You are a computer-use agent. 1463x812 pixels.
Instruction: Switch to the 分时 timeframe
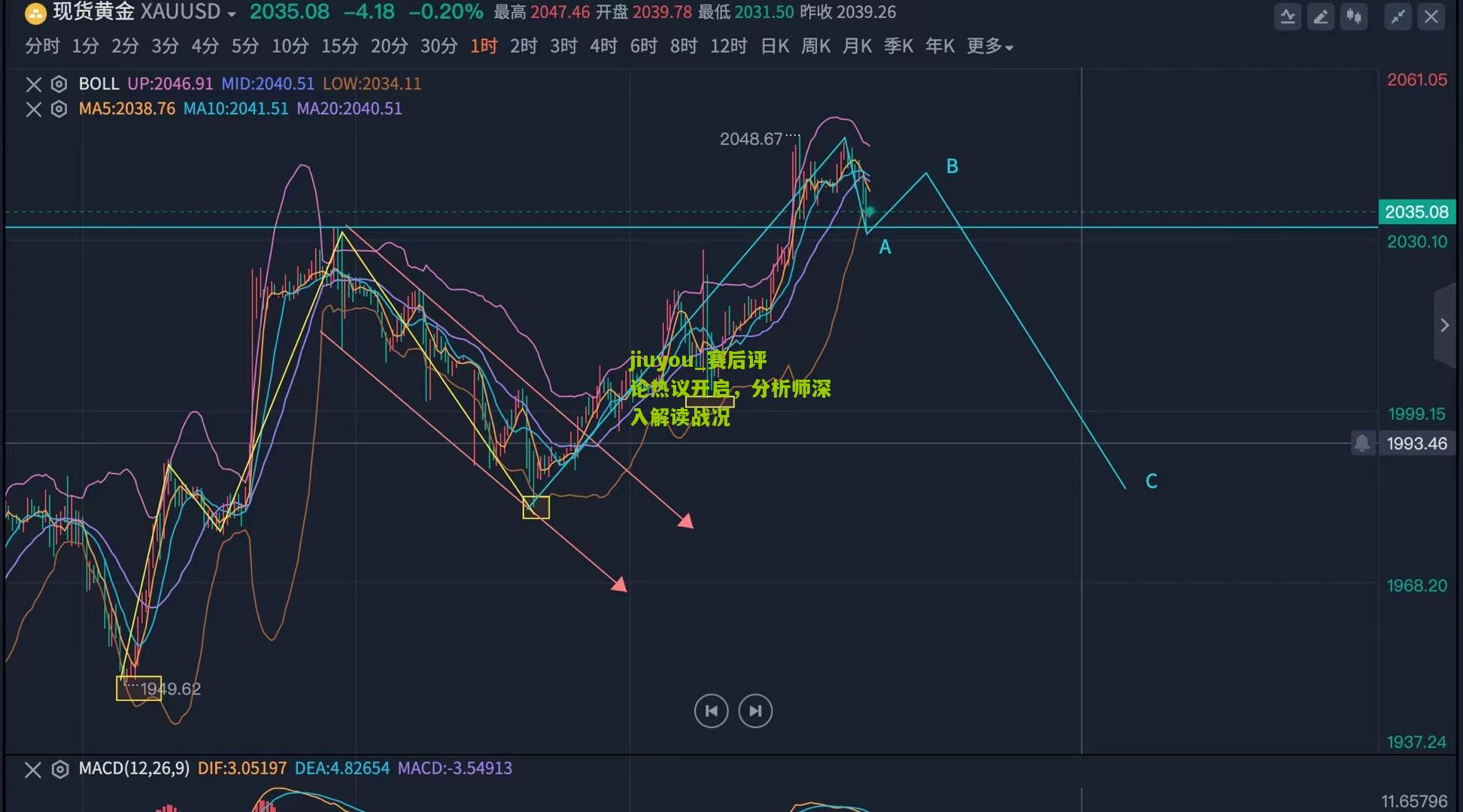click(42, 47)
